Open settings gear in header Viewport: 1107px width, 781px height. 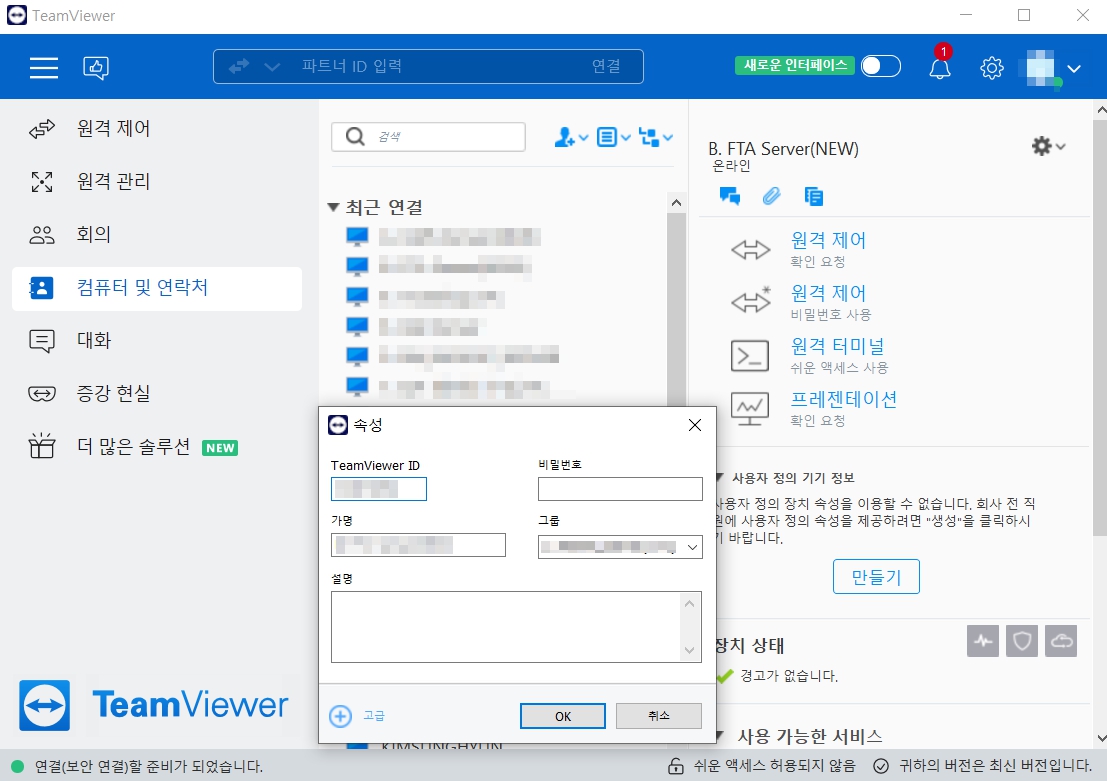992,68
